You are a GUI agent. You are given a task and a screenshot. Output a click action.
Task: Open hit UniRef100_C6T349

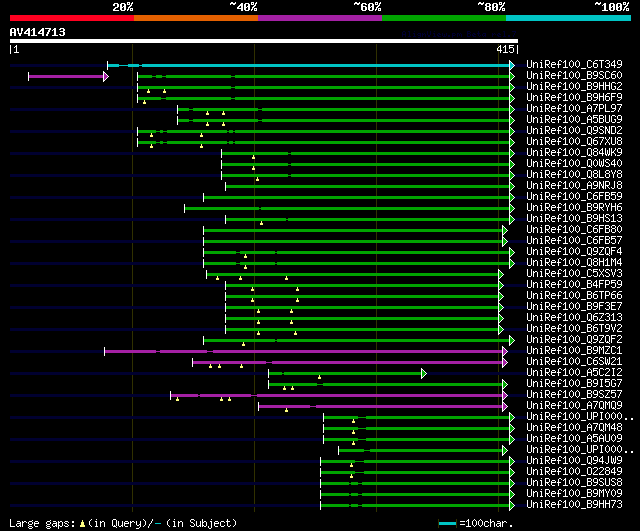(574, 64)
